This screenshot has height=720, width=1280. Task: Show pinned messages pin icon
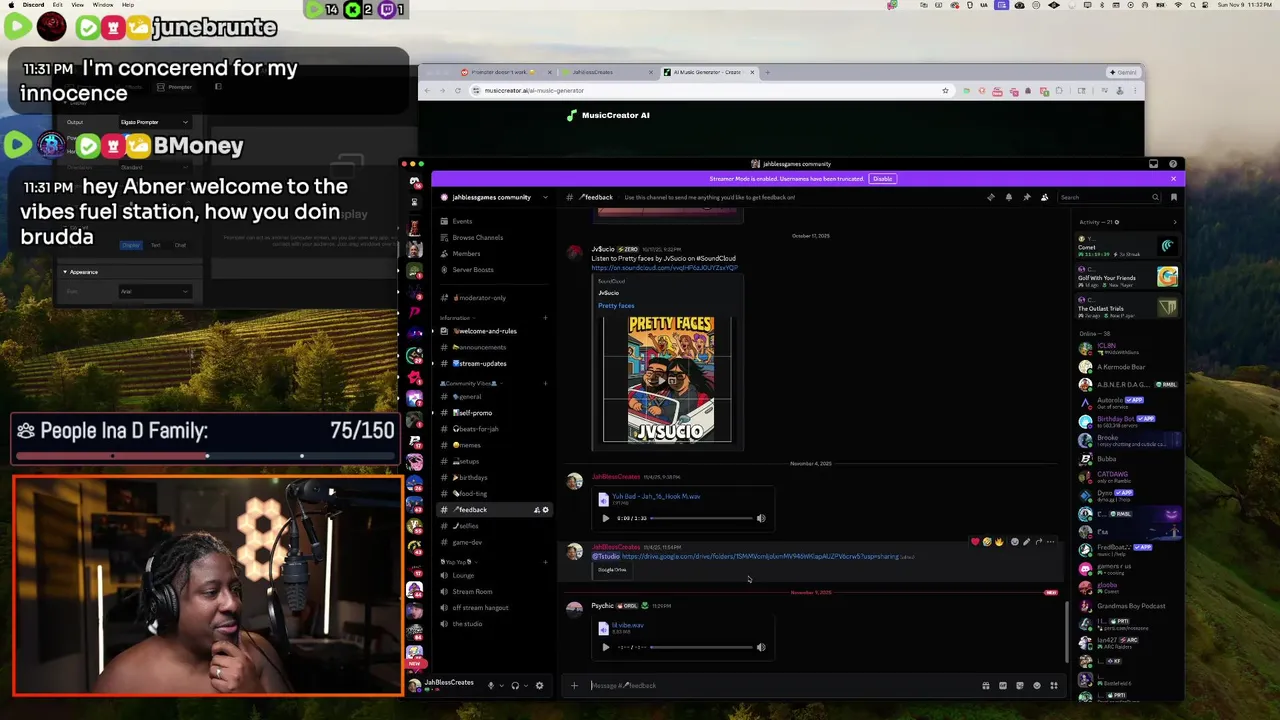coord(1026,197)
